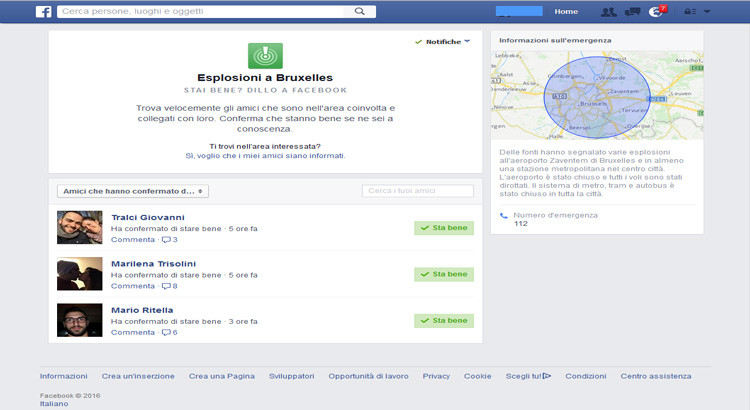
Task: Open the 'Amici che hanno confermato' filter dropdown
Action: [x=133, y=191]
